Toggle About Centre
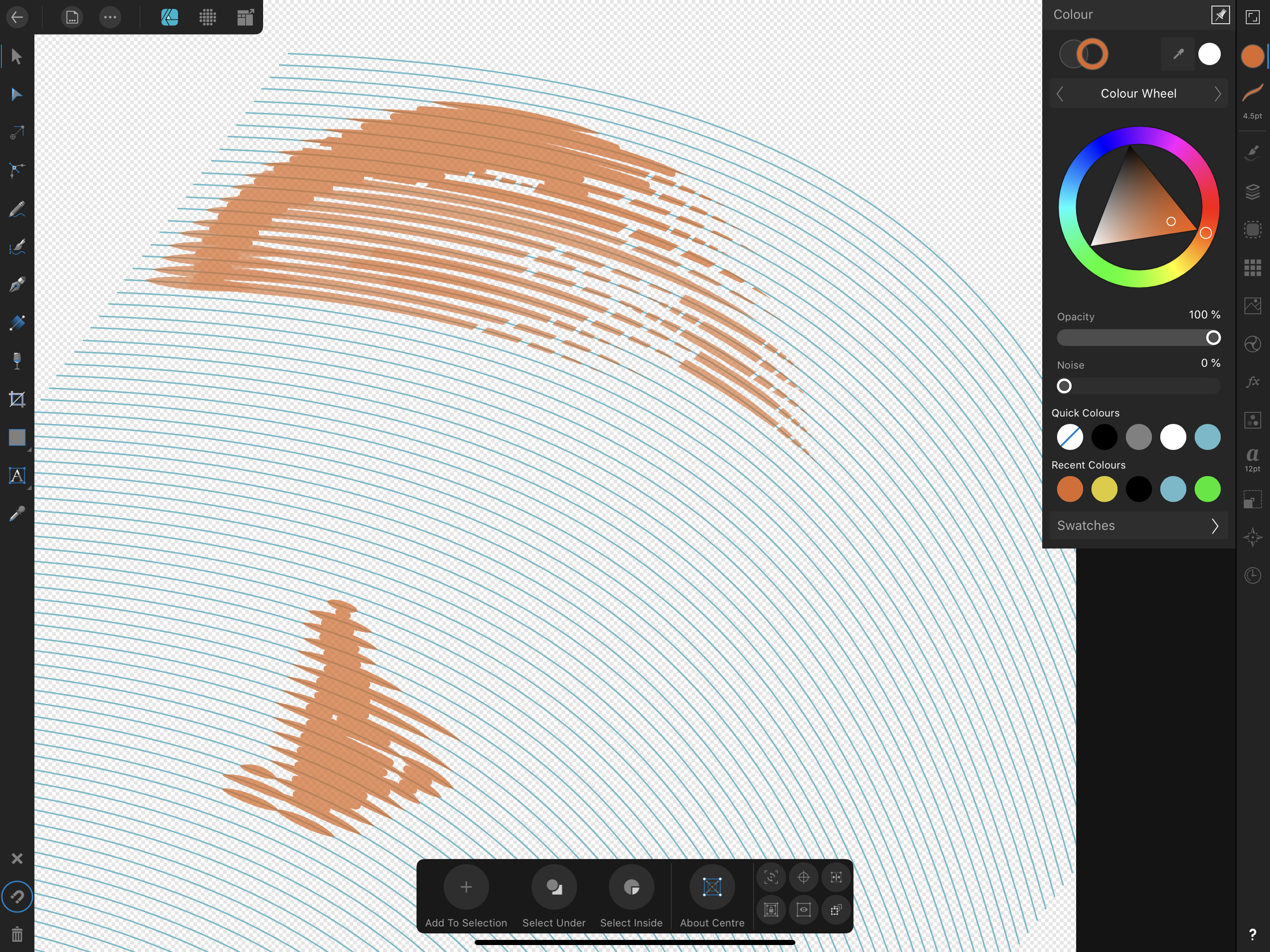1270x952 pixels. [x=712, y=896]
